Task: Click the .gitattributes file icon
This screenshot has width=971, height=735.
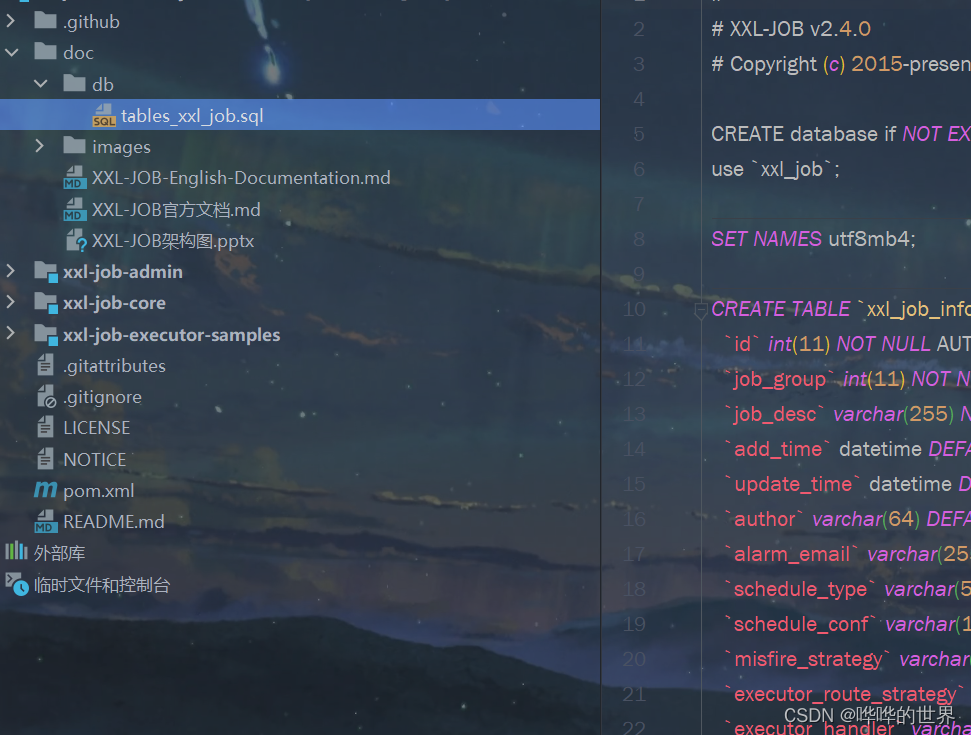Action: pos(45,365)
